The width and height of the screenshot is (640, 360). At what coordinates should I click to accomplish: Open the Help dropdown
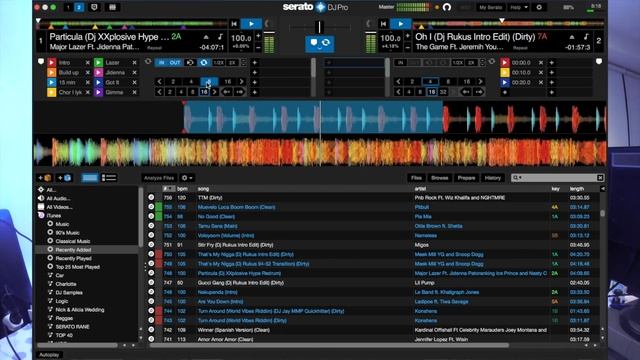click(x=518, y=7)
